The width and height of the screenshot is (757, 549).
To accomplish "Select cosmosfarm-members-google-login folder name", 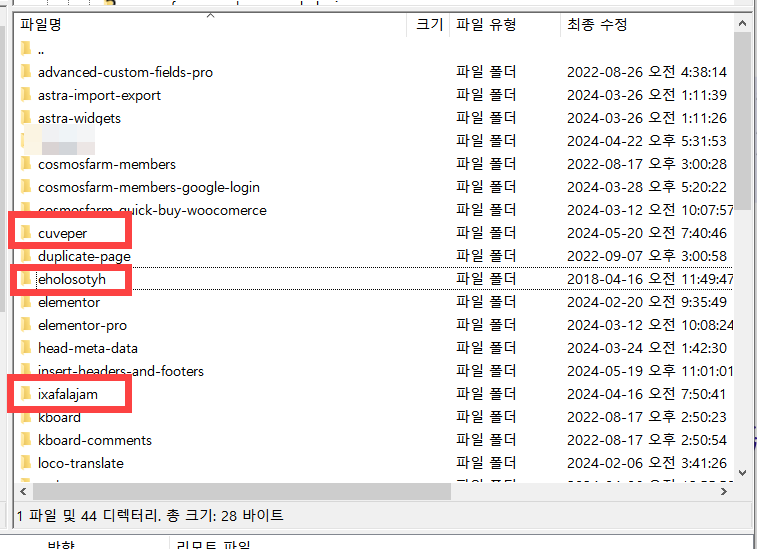I will point(149,187).
